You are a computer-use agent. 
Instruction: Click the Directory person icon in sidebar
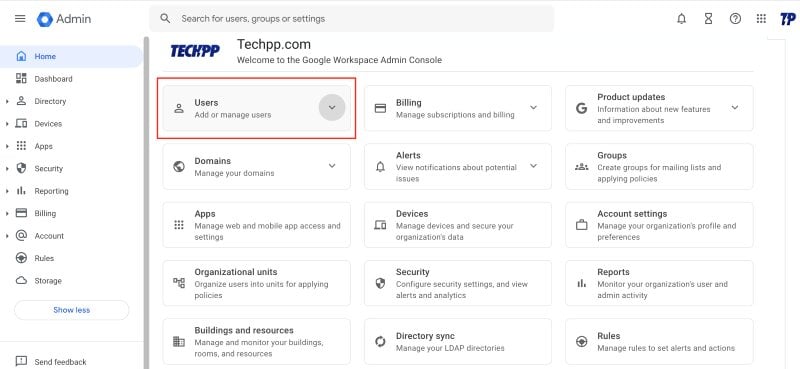pos(21,101)
